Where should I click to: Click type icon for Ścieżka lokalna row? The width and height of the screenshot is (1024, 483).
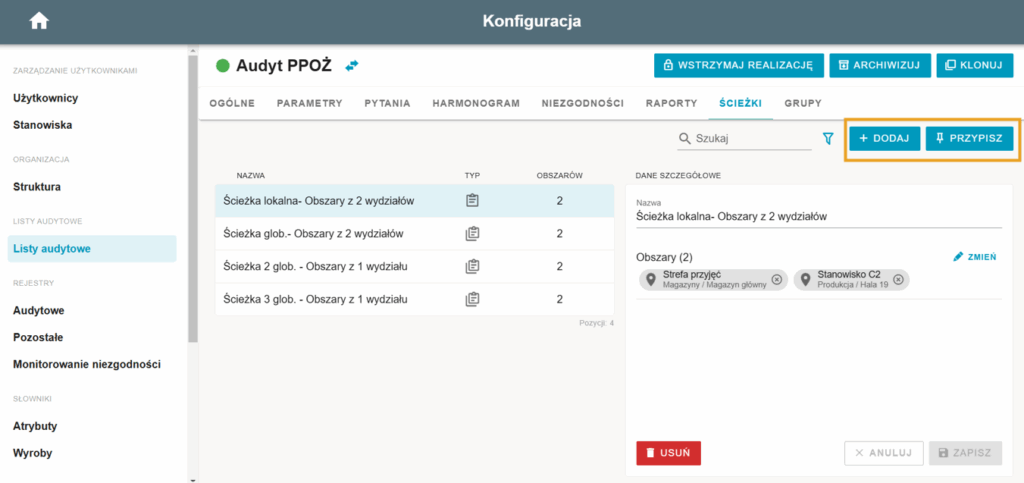click(x=472, y=200)
